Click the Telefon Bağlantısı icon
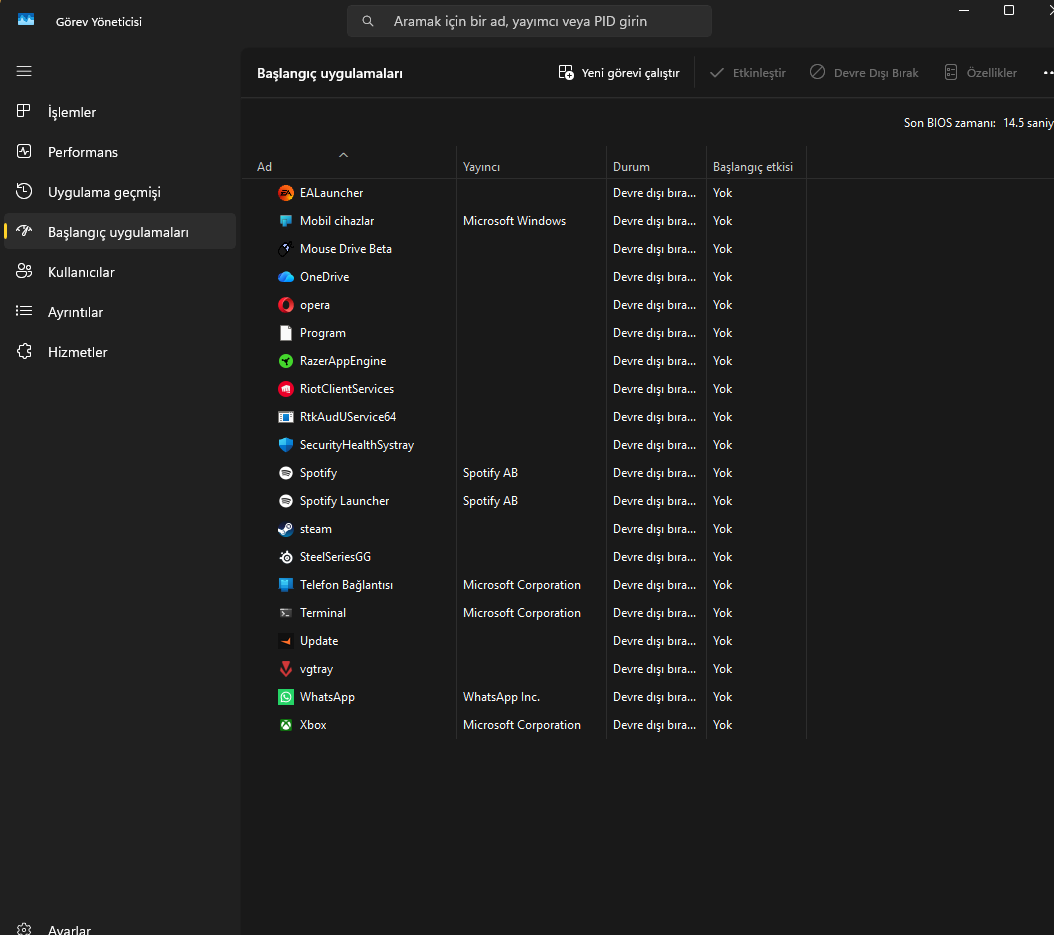This screenshot has height=935, width=1054. [286, 585]
